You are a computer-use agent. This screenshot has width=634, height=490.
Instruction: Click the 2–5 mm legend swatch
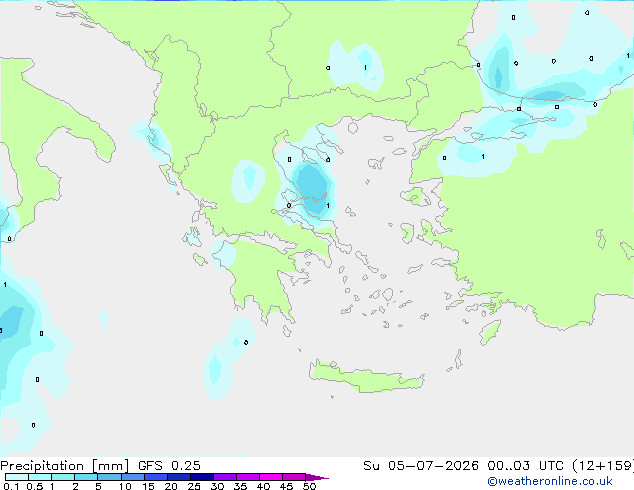pos(86,477)
